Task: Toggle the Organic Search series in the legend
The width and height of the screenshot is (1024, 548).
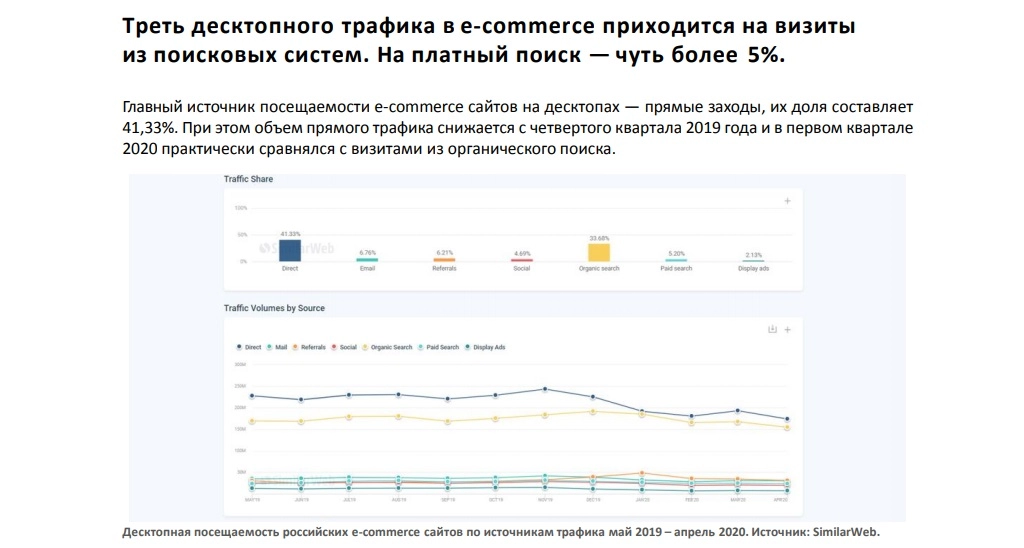Action: pos(387,347)
